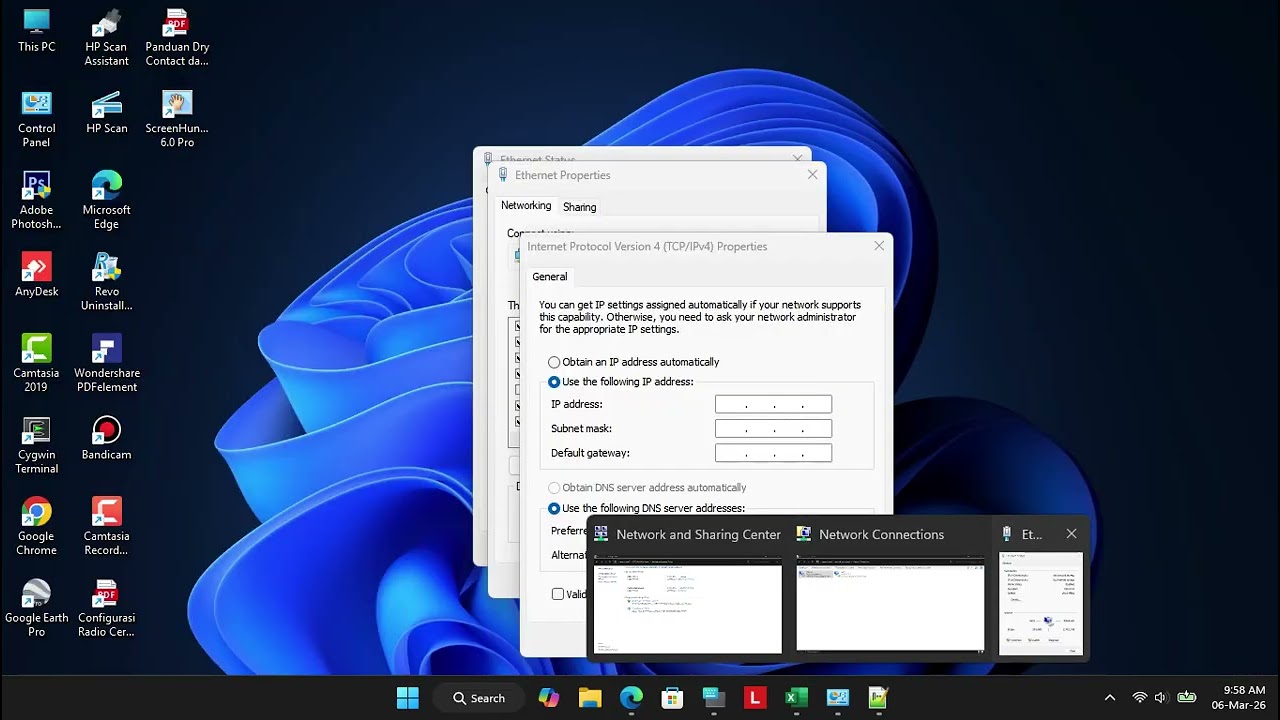Launch Google Chrome desktop shortcut
Image resolution: width=1280 pixels, height=720 pixels.
click(36, 527)
